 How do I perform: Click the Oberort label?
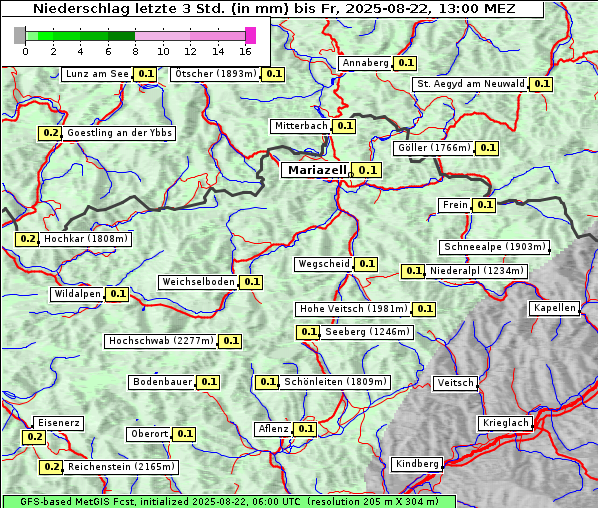click(x=149, y=434)
